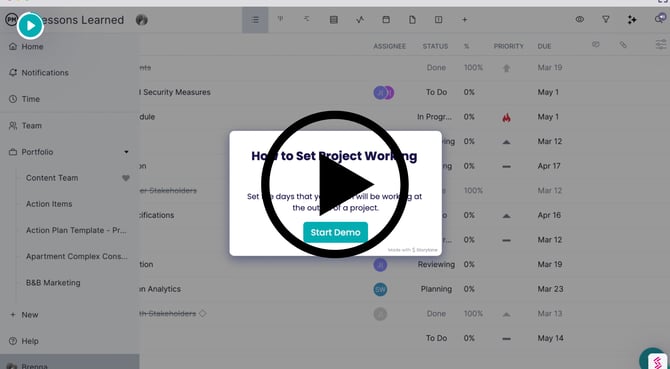Toggle favorite heart on Content Team
The height and width of the screenshot is (369, 670).
(x=126, y=178)
